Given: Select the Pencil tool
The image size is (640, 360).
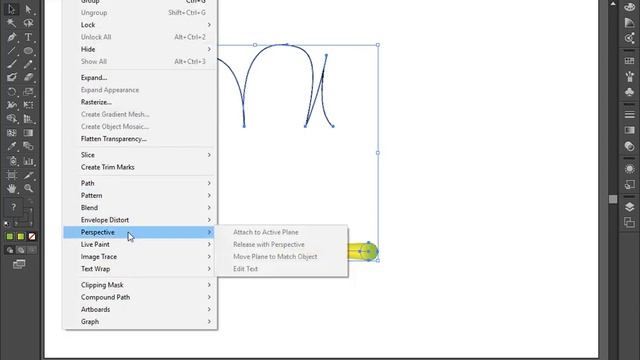Looking at the screenshot, I should 28,64.
